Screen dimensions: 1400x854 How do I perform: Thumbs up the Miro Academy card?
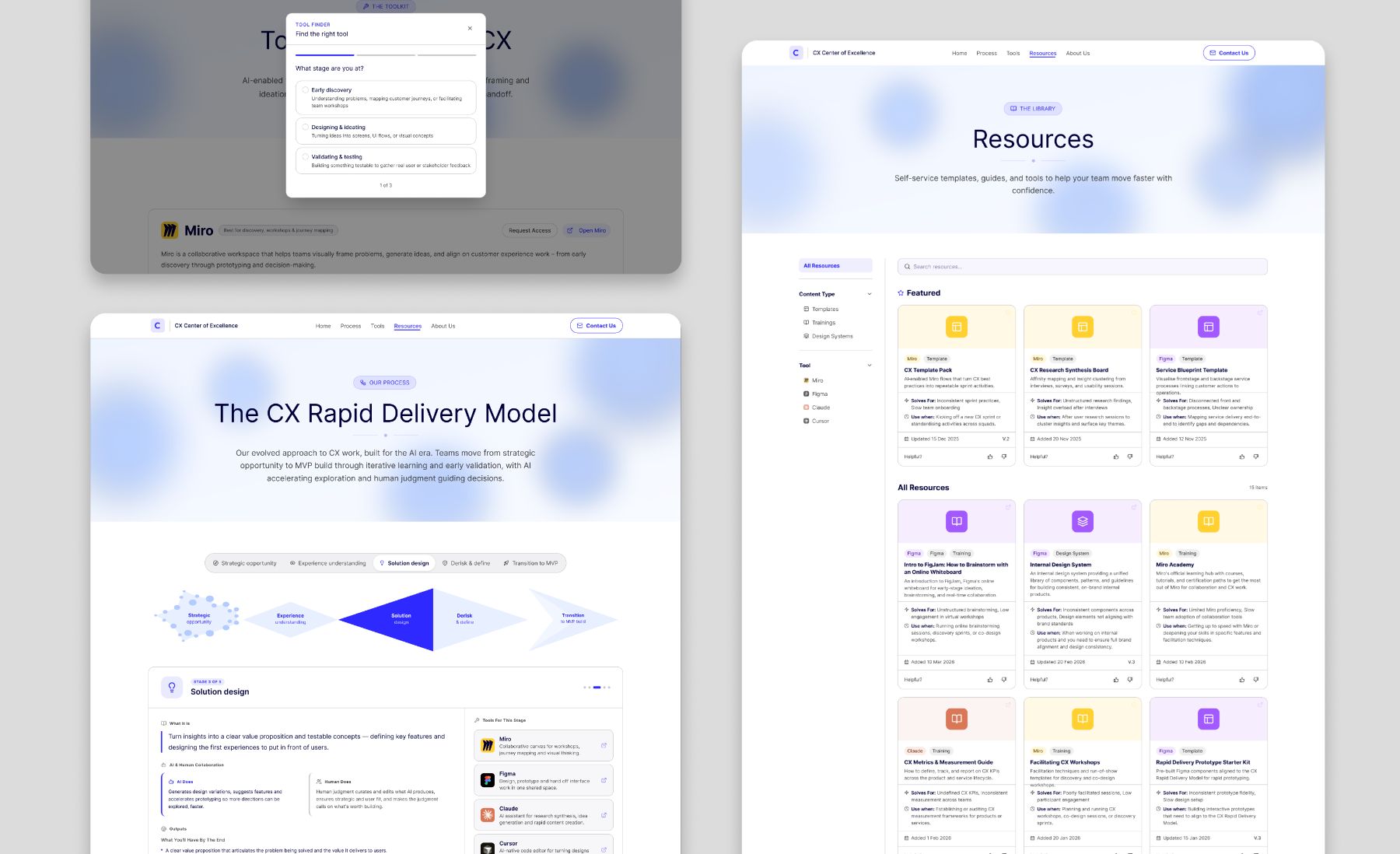point(1242,680)
